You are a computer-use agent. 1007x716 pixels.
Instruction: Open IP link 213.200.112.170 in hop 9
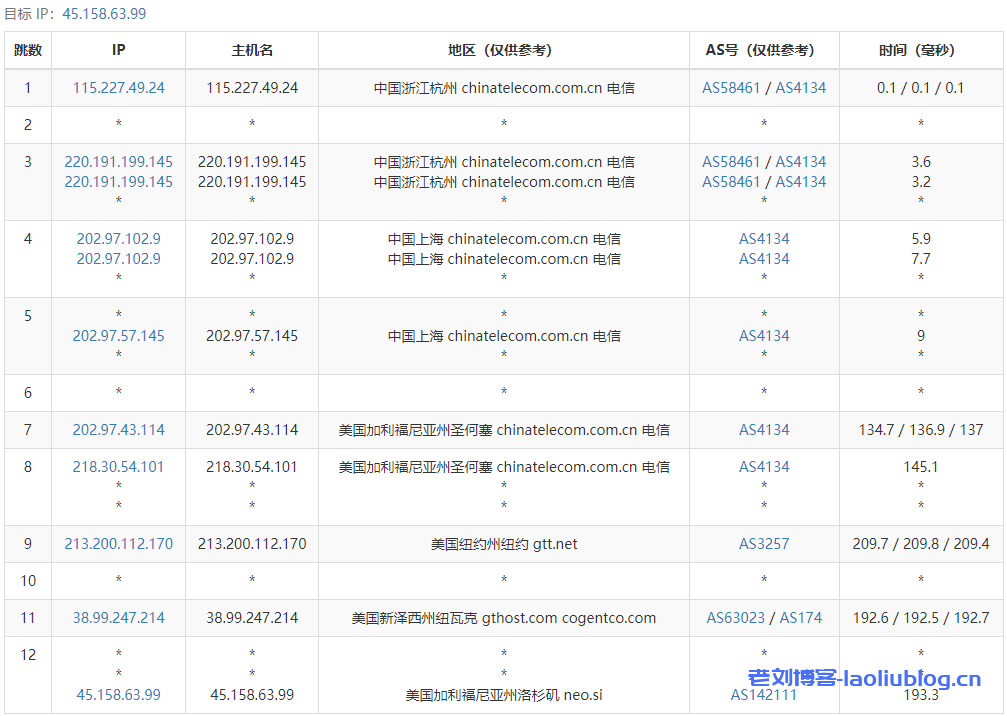(x=118, y=544)
